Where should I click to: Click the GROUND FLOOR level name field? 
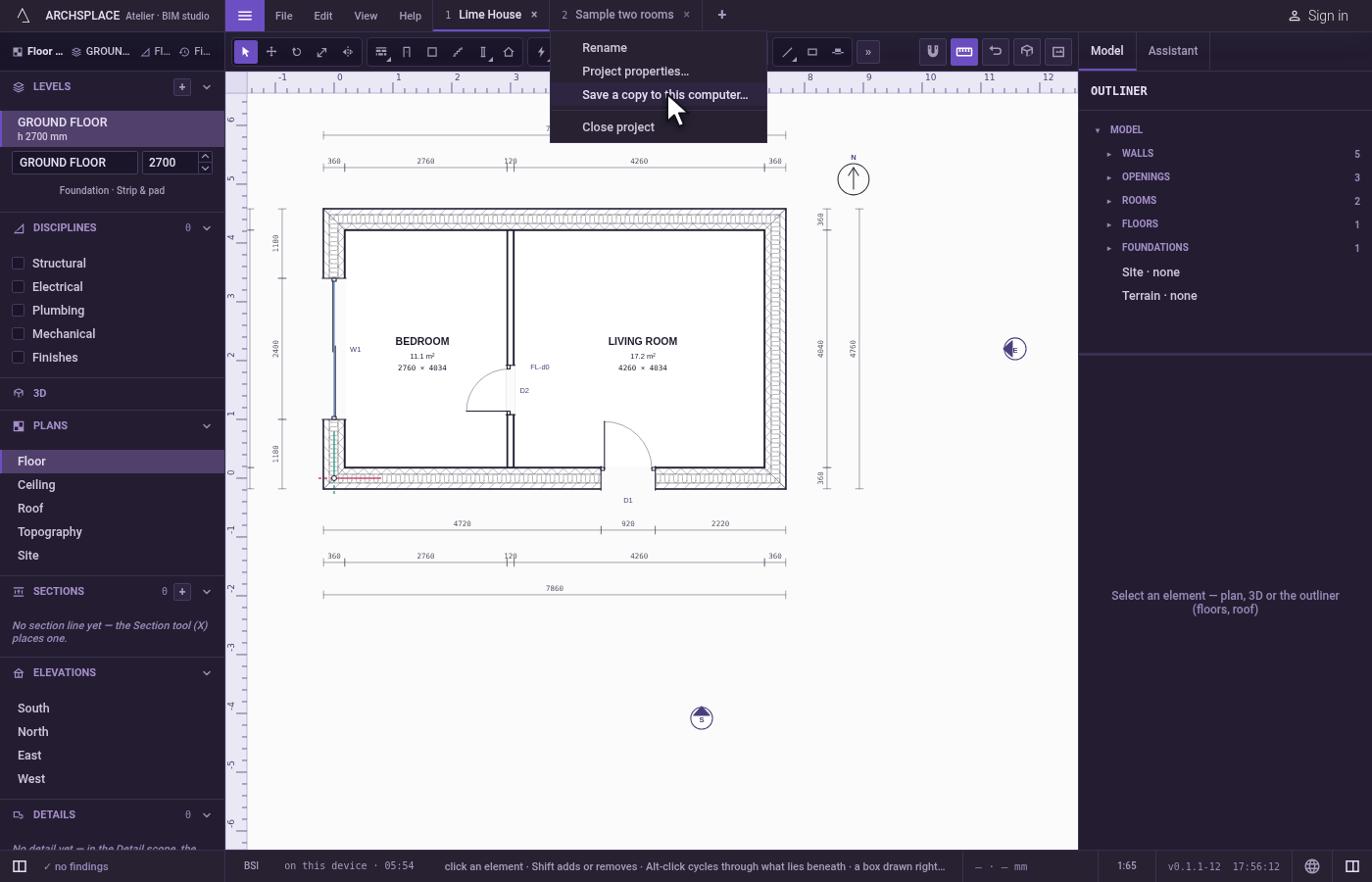[x=74, y=163]
